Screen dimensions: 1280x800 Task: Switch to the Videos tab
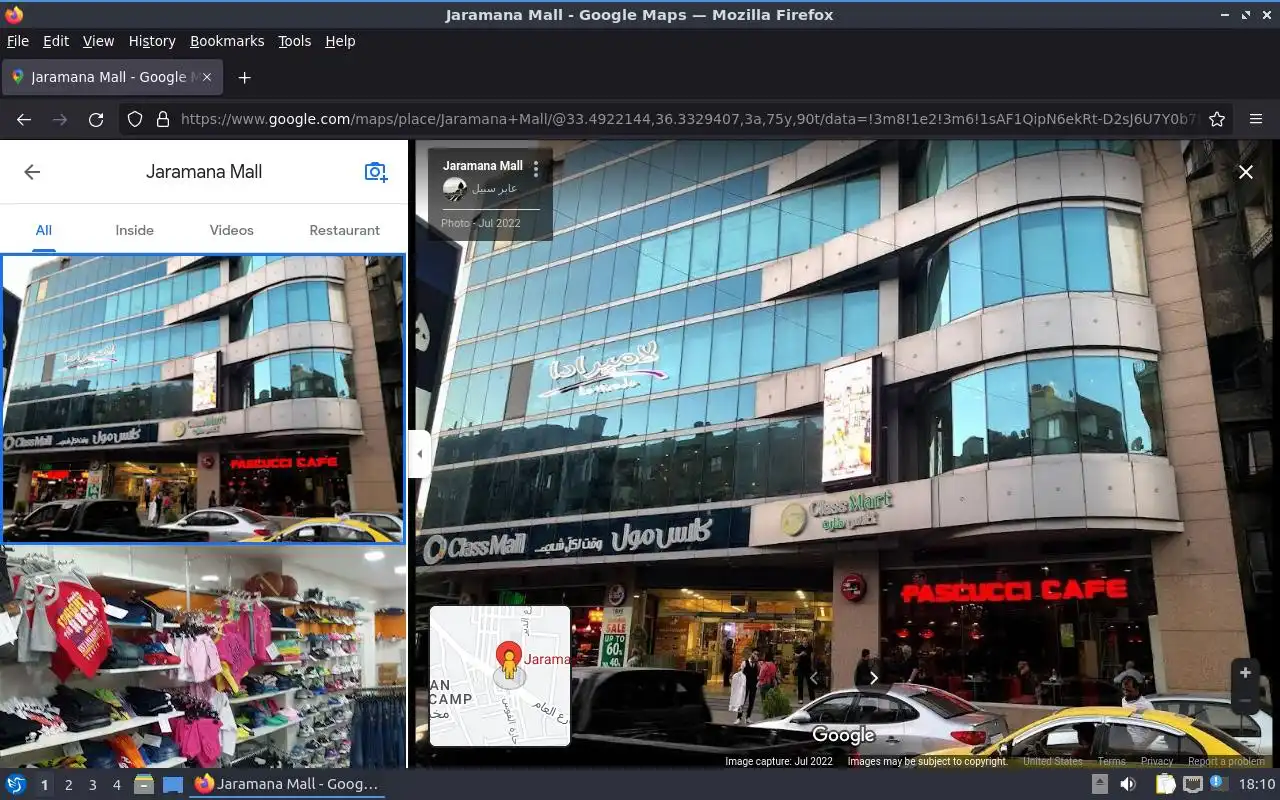[231, 230]
